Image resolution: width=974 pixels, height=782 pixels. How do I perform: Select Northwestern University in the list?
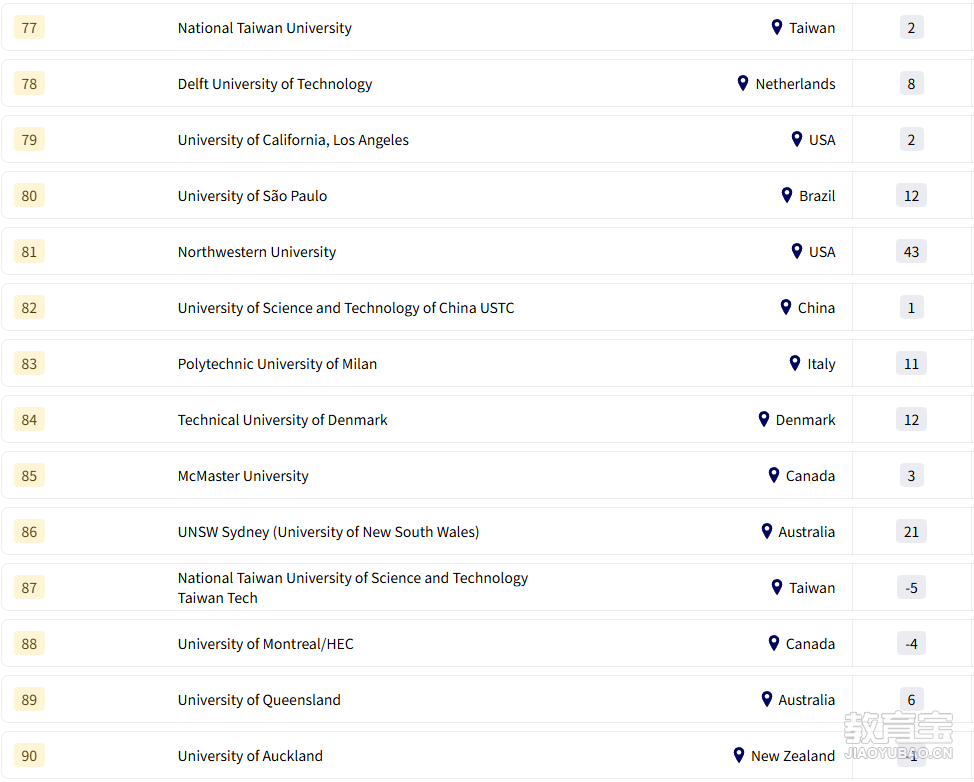tap(257, 252)
